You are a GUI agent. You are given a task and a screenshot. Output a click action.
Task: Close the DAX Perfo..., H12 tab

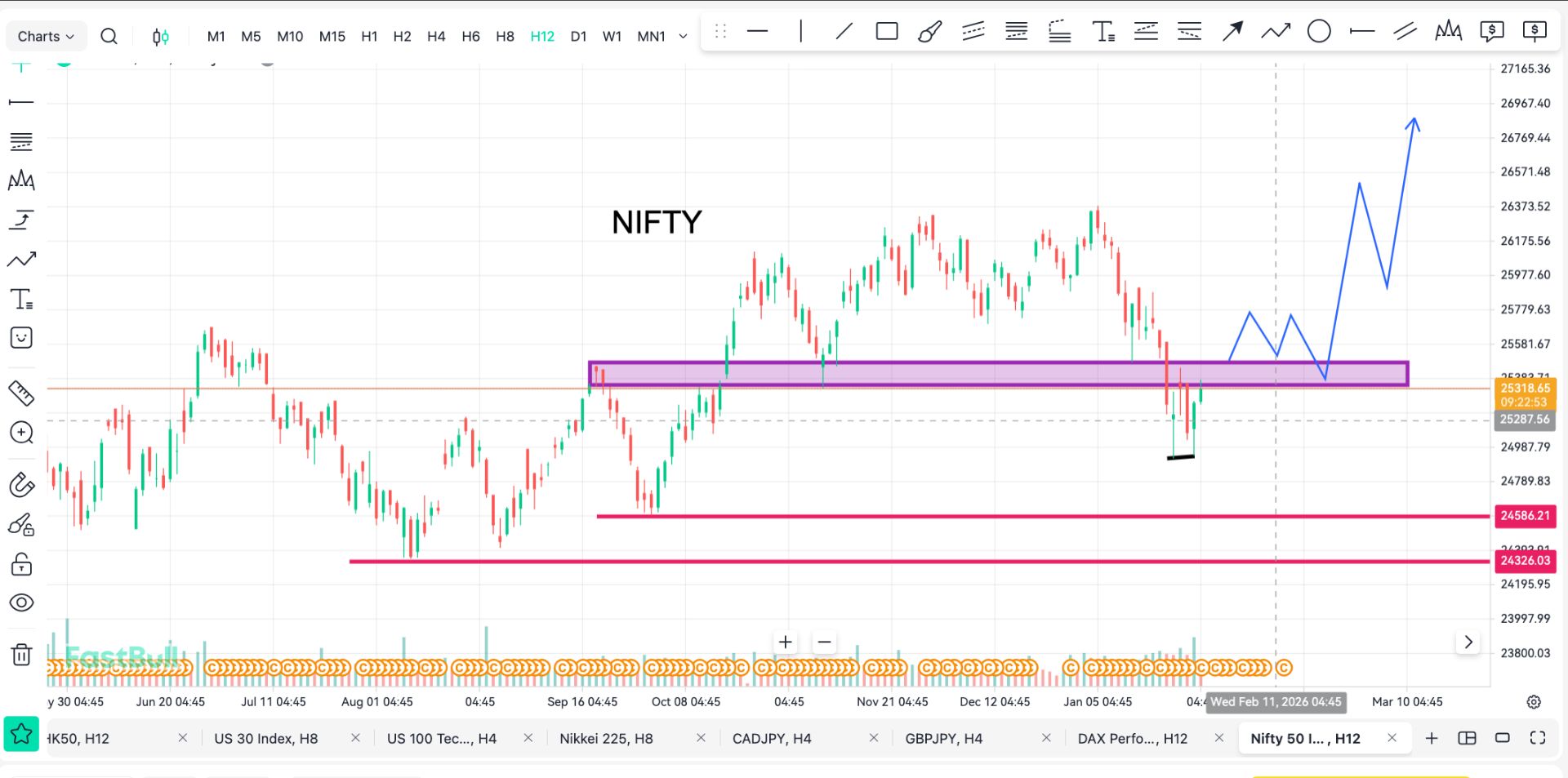(1218, 738)
